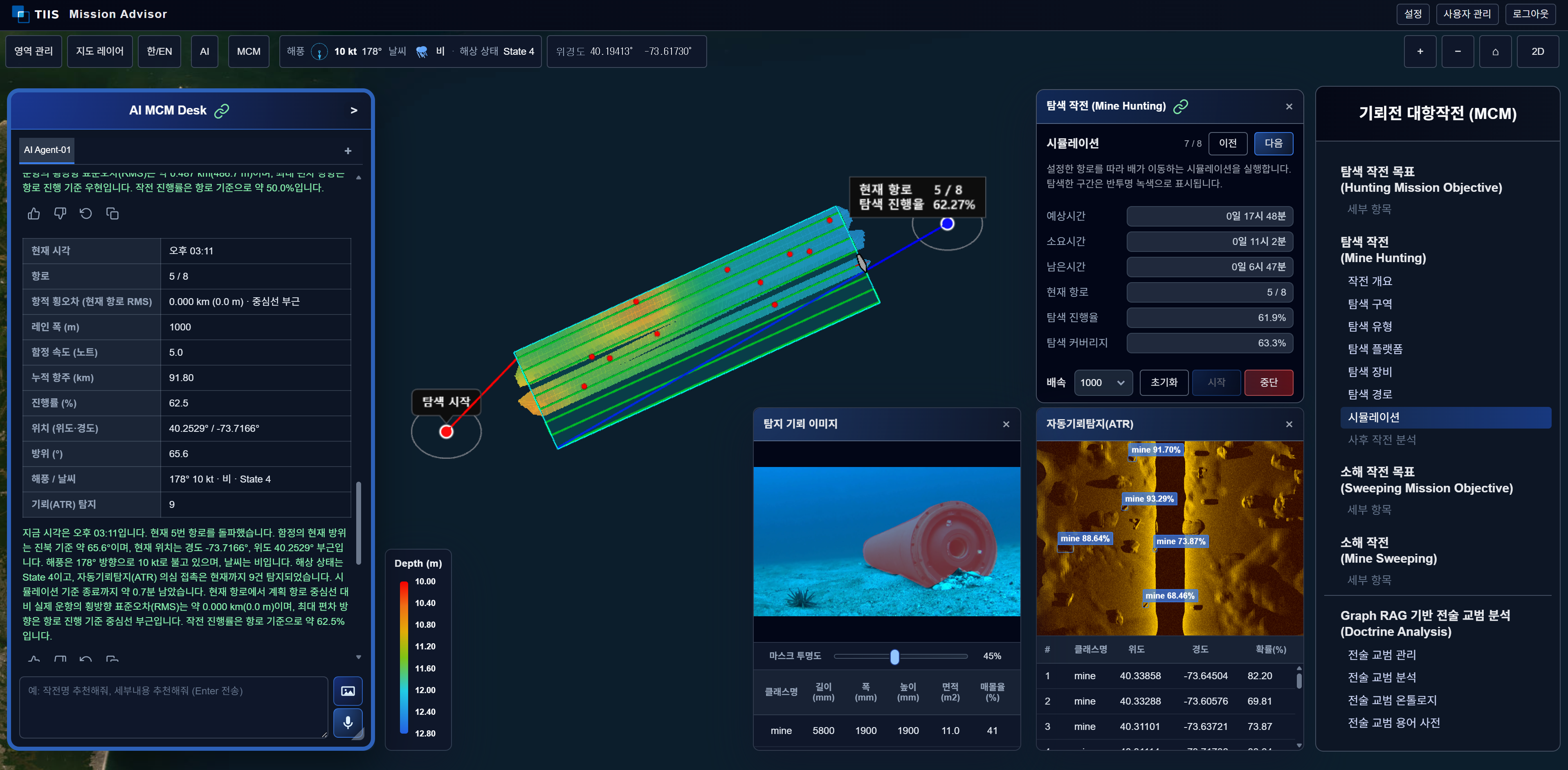The image size is (1568, 770).
Task: Adjust the 마스크 투명도 slider handle
Action: (x=894, y=656)
